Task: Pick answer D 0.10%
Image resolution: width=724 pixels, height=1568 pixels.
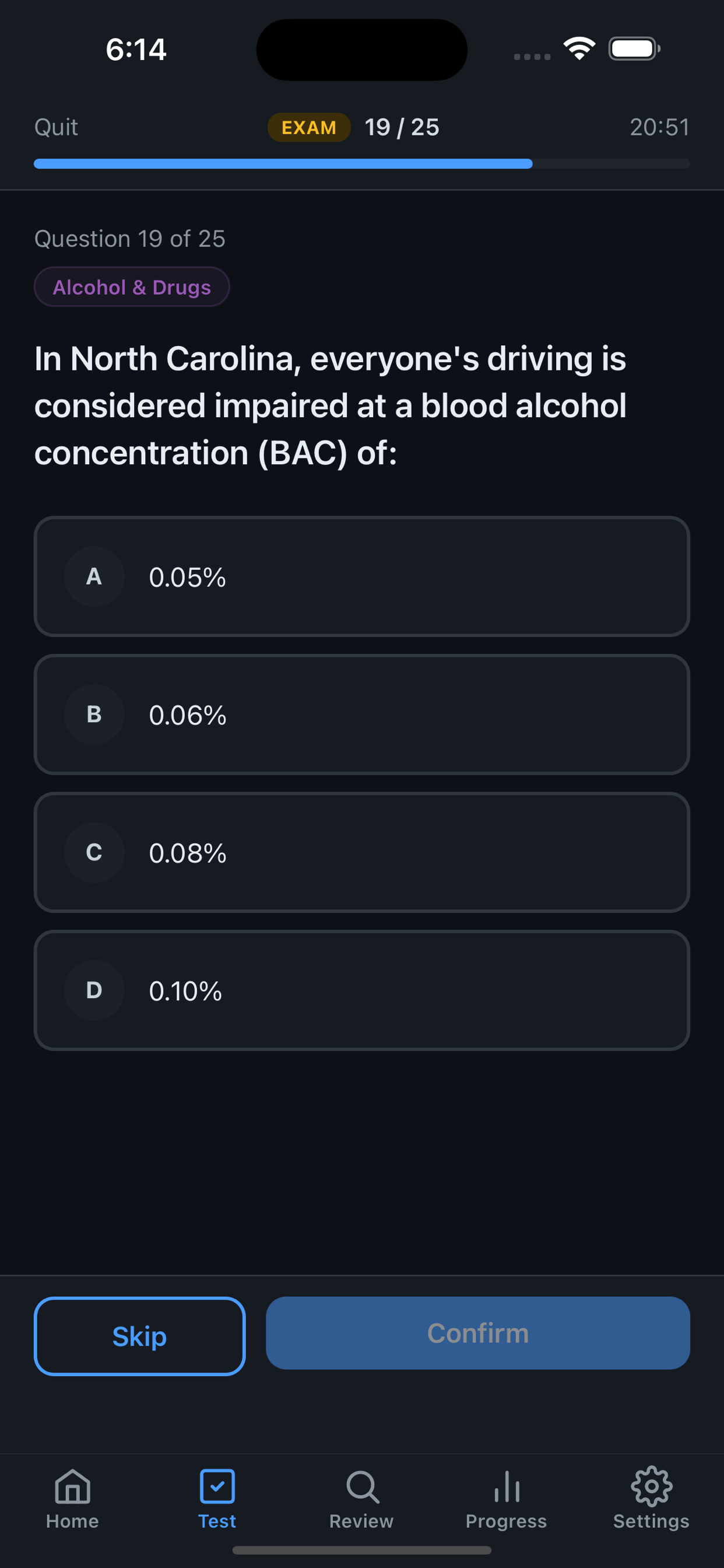Action: tap(362, 991)
